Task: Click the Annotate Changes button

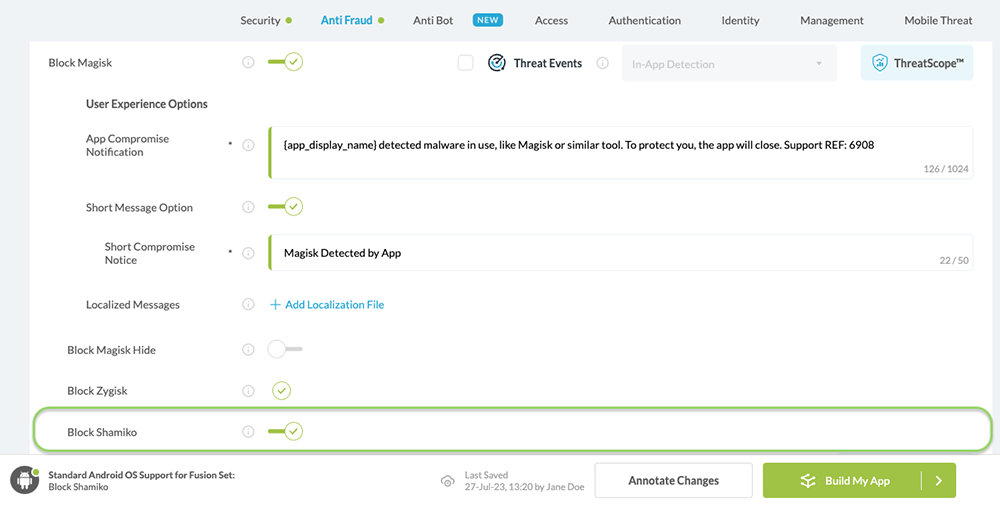Action: click(x=673, y=481)
